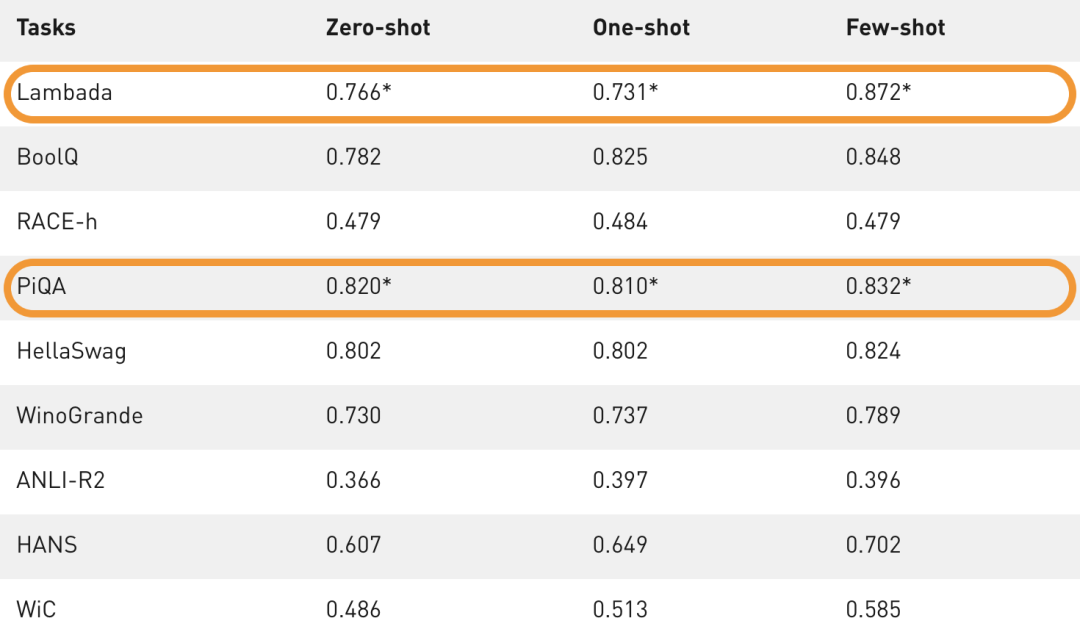Viewport: 1080px width, 632px height.
Task: Click the Lambada task name
Action: pos(64,93)
